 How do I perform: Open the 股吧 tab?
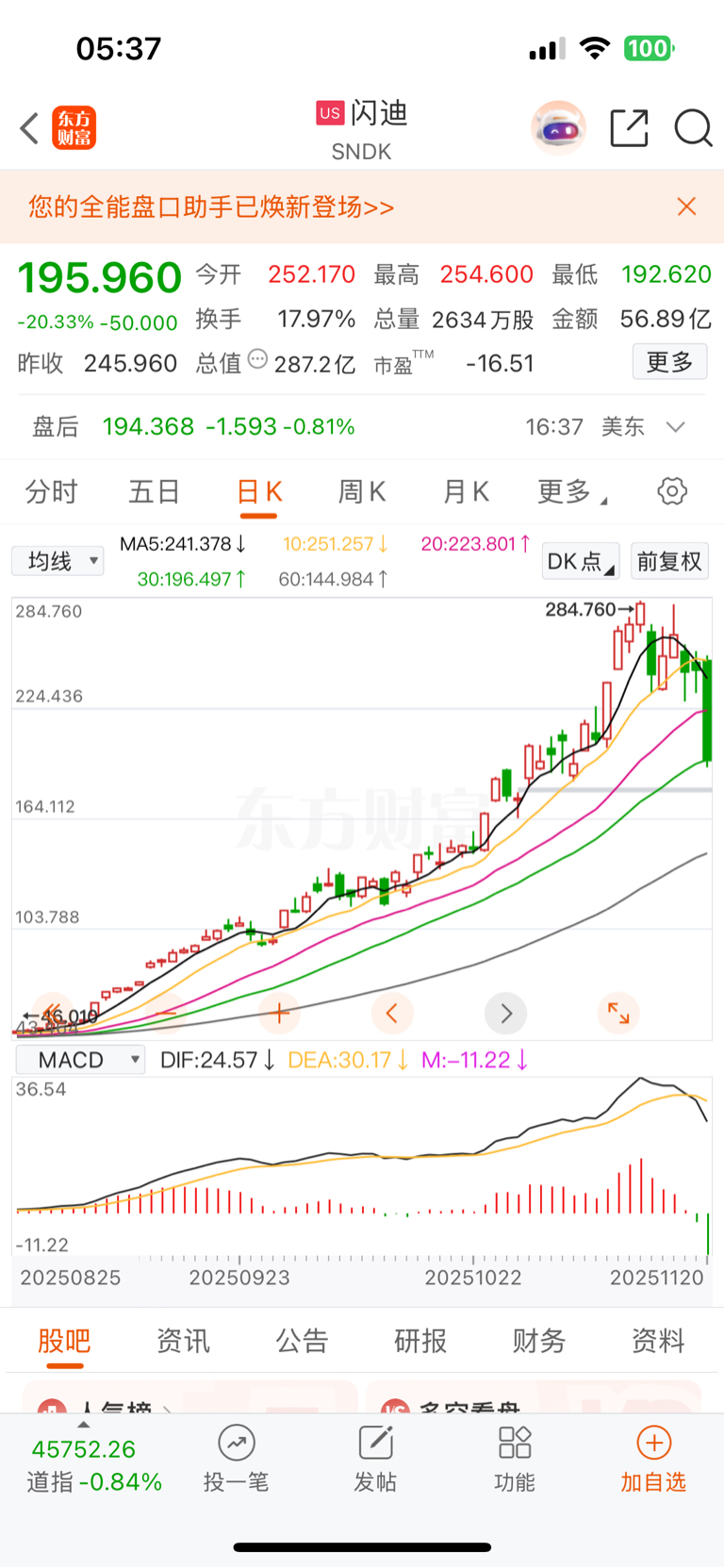[x=64, y=1341]
